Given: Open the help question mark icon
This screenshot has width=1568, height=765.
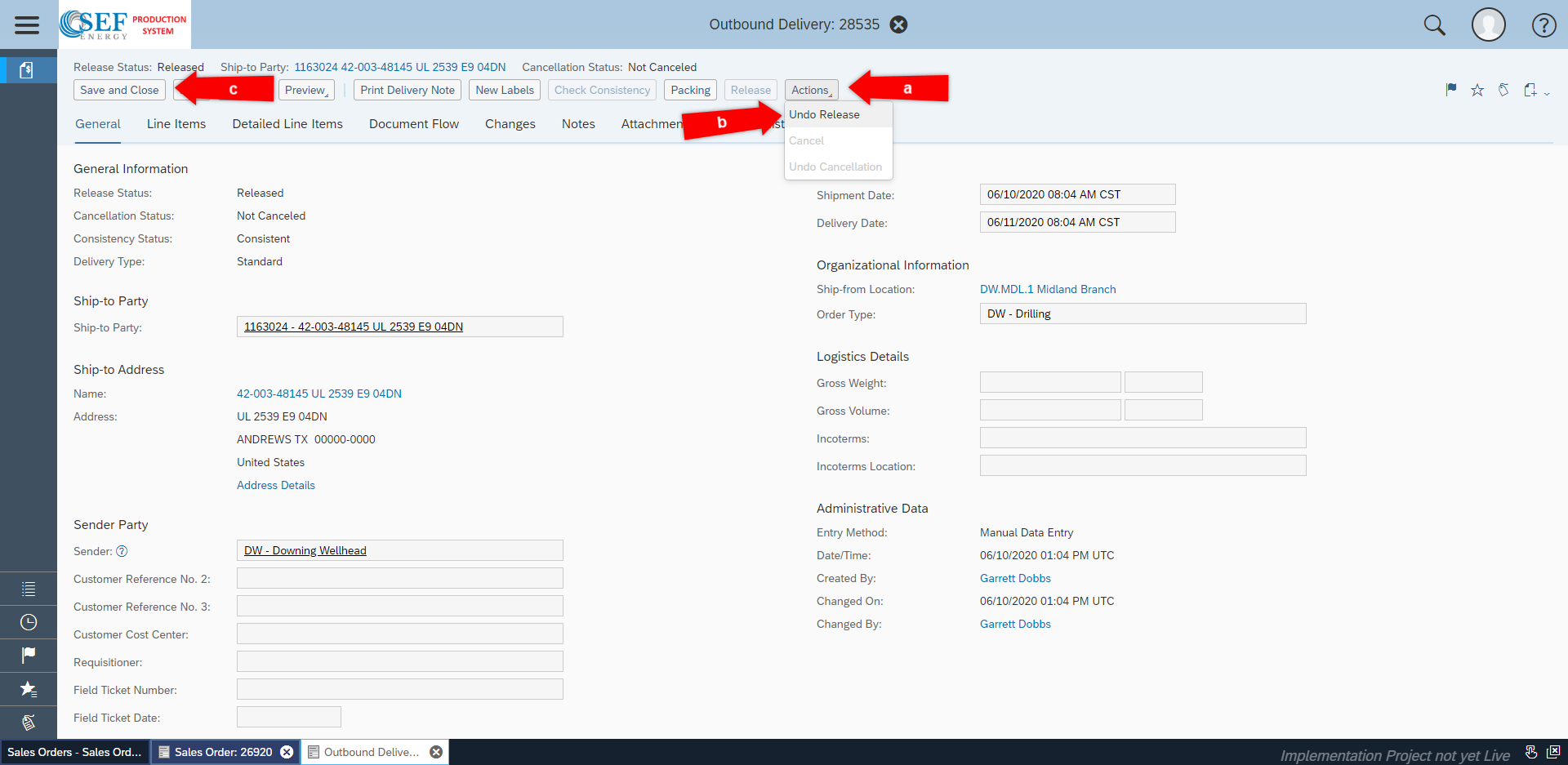Looking at the screenshot, I should [x=1543, y=25].
